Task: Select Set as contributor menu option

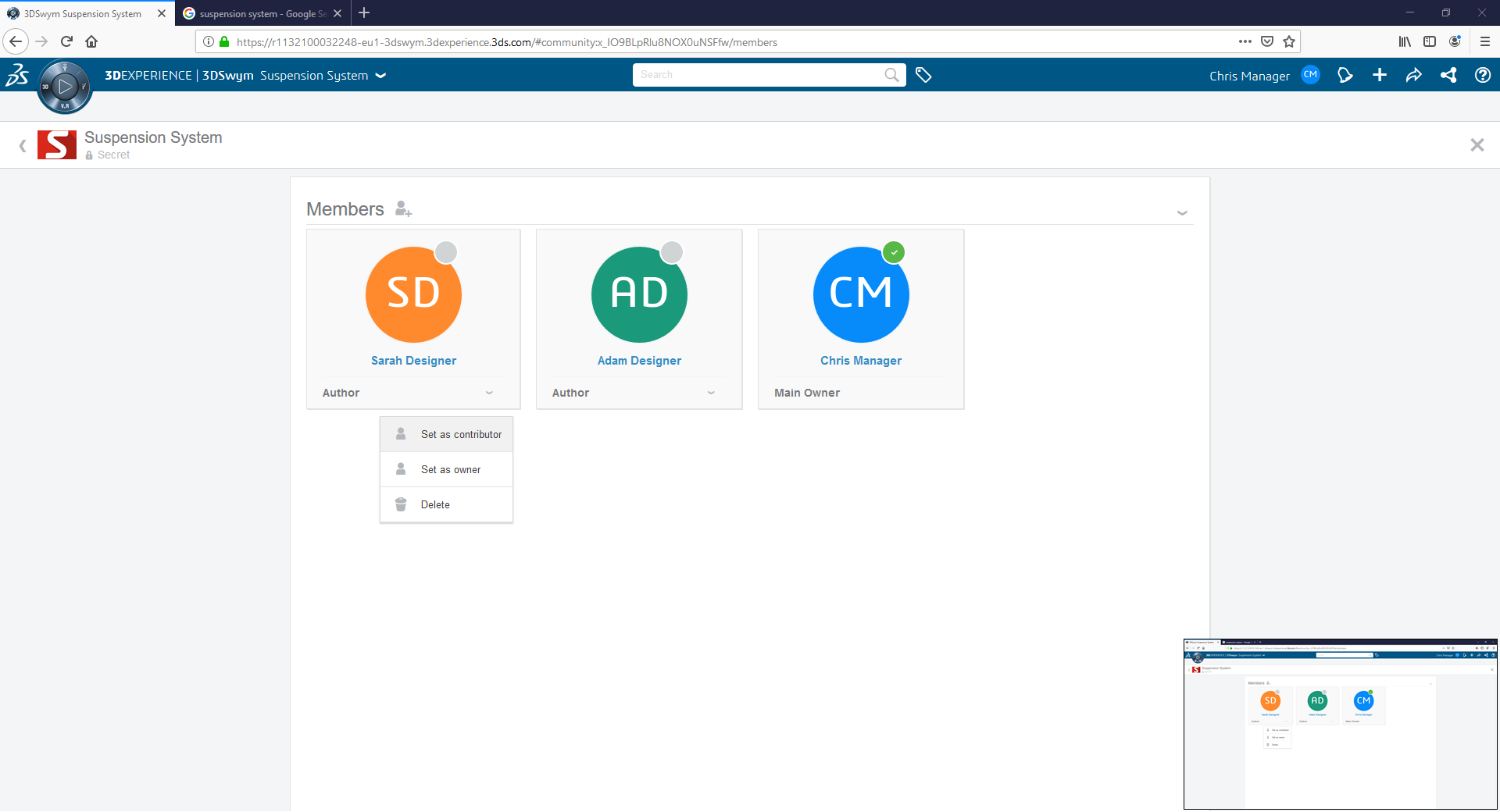Action: (x=460, y=434)
